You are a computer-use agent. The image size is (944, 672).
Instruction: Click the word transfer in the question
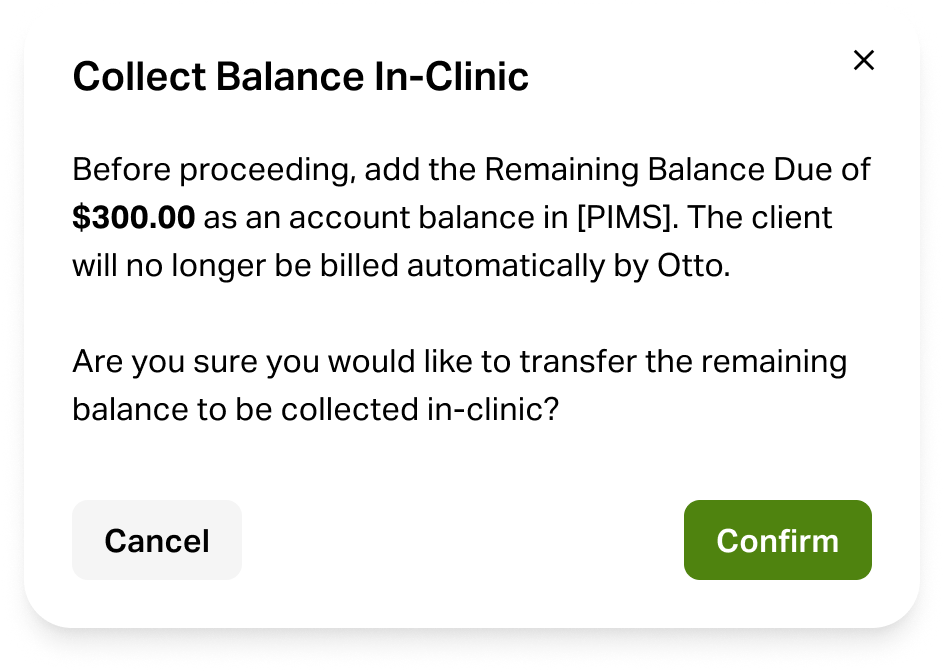566,362
